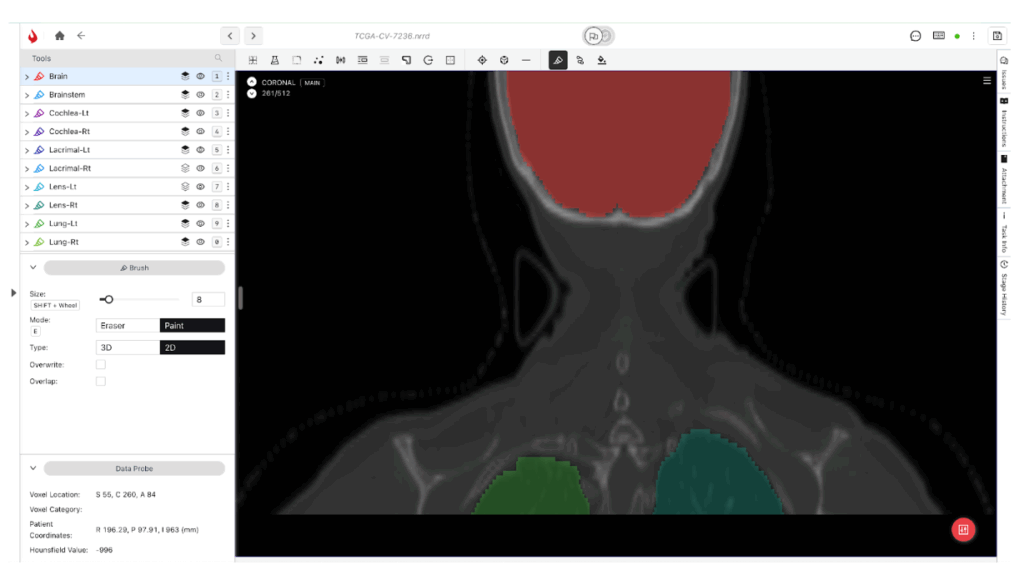This screenshot has height=575, width=1024.
Task: Expand the Brain tool row
Action: tap(27, 76)
